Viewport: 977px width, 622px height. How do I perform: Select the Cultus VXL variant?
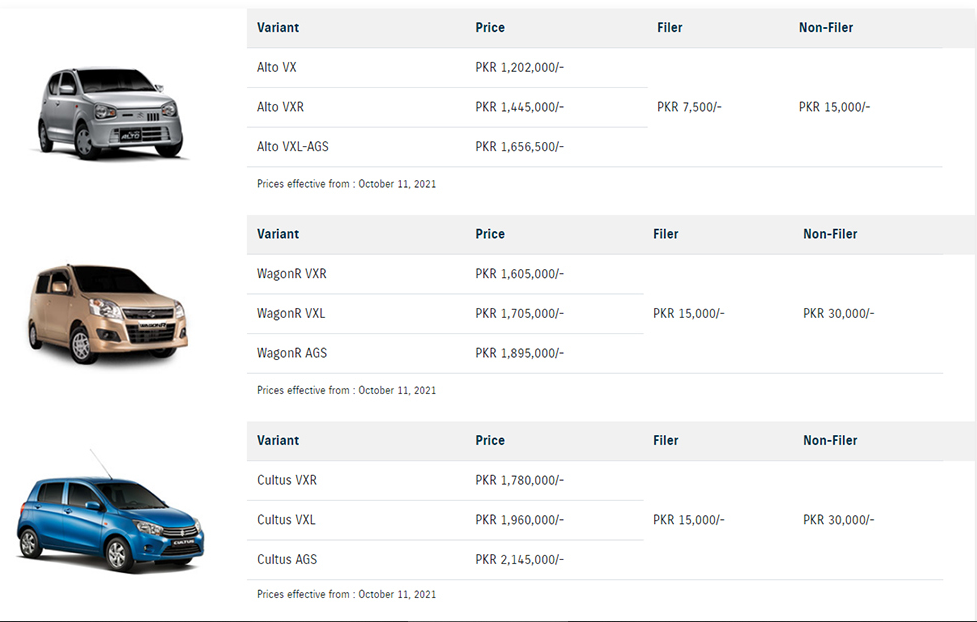point(286,520)
